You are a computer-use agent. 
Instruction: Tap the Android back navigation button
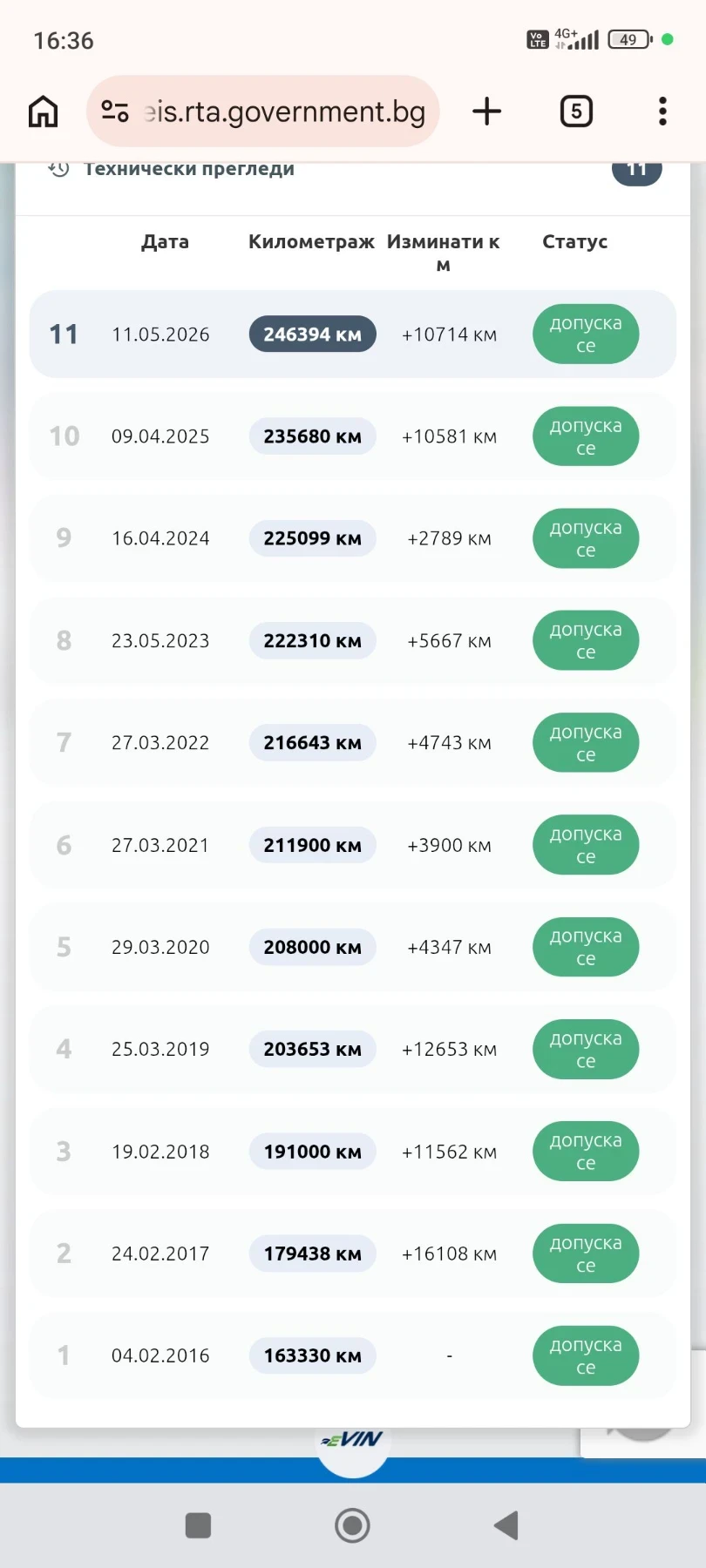coord(506,1525)
